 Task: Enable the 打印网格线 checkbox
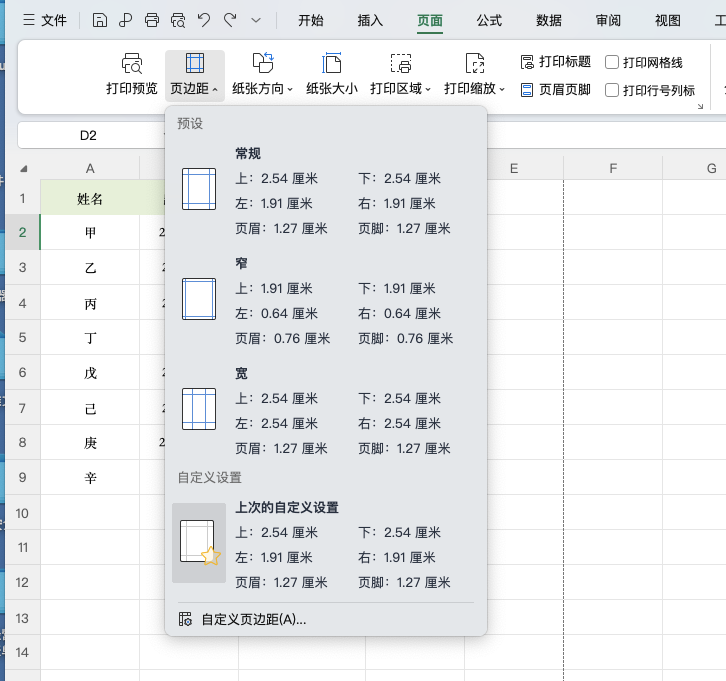click(x=612, y=62)
